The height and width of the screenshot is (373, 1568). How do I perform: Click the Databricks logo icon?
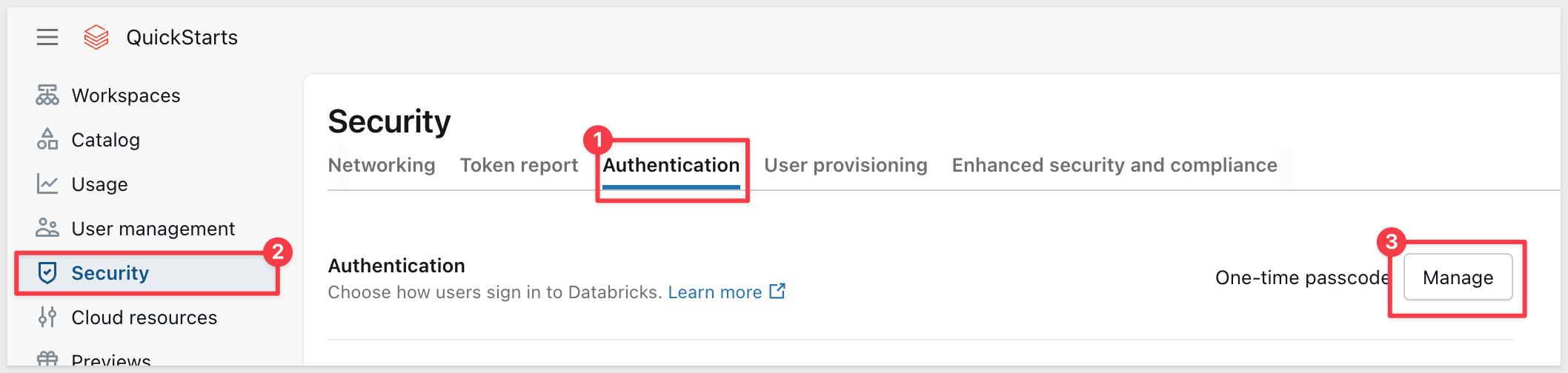[x=96, y=37]
